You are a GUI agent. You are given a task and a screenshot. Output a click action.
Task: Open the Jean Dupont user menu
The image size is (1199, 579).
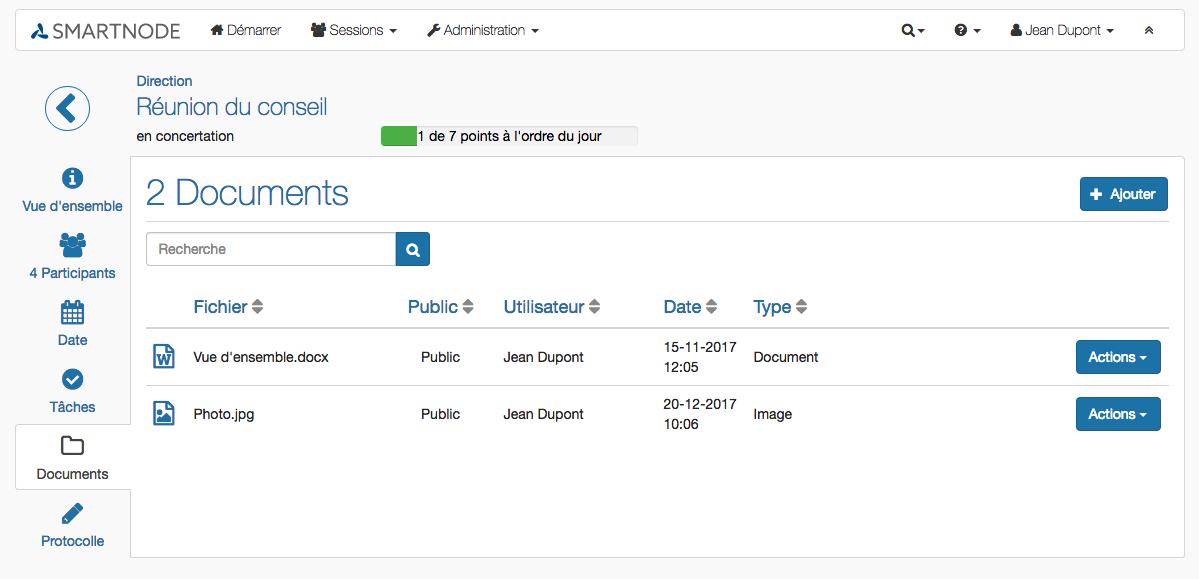(1062, 31)
